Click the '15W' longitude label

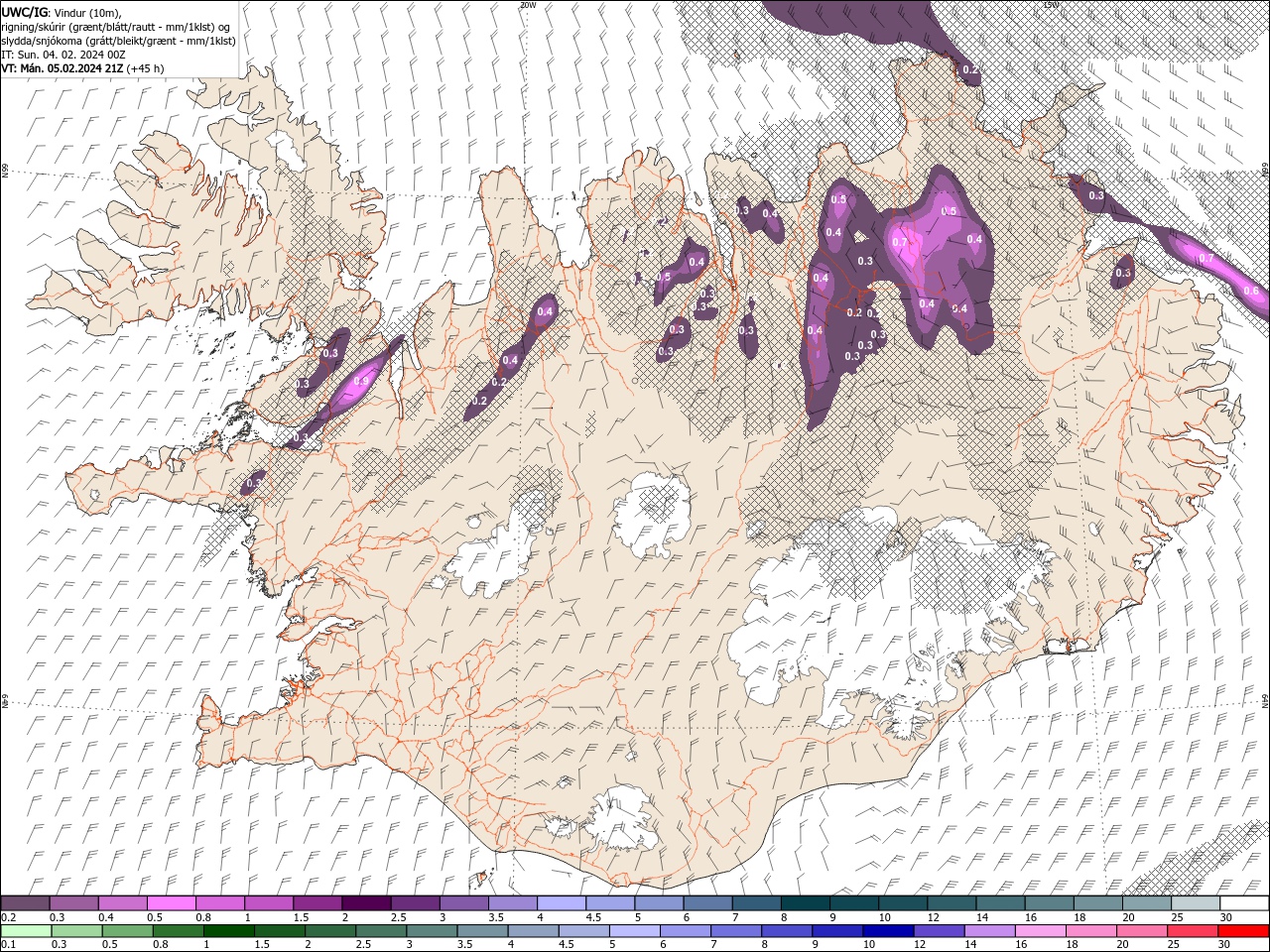click(x=1051, y=5)
